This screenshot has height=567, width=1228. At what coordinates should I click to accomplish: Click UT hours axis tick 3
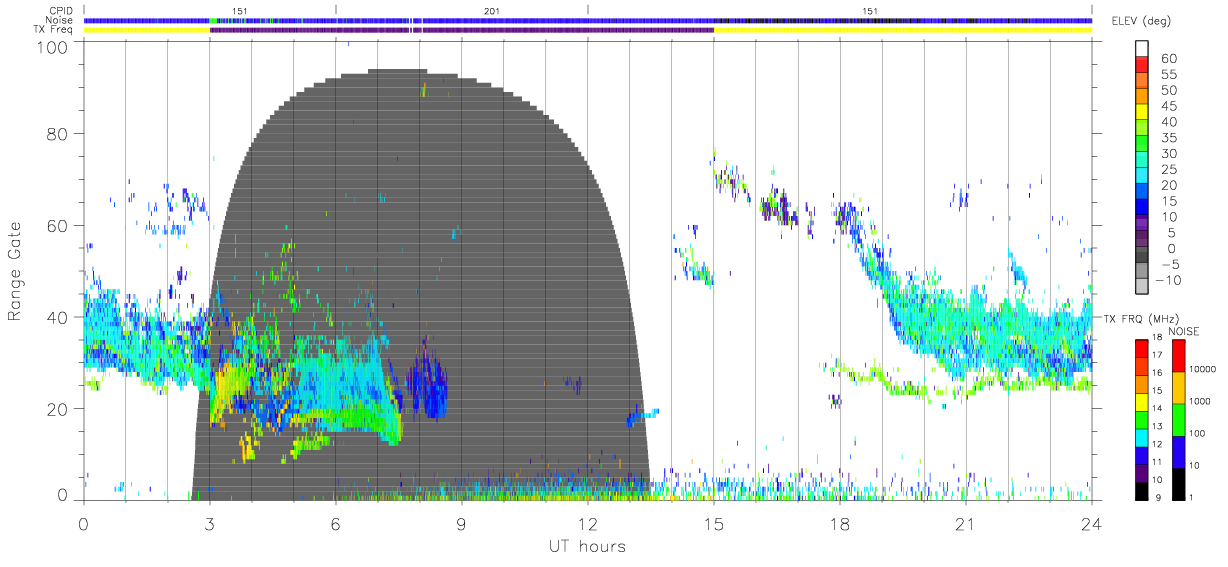pyautogui.click(x=209, y=523)
